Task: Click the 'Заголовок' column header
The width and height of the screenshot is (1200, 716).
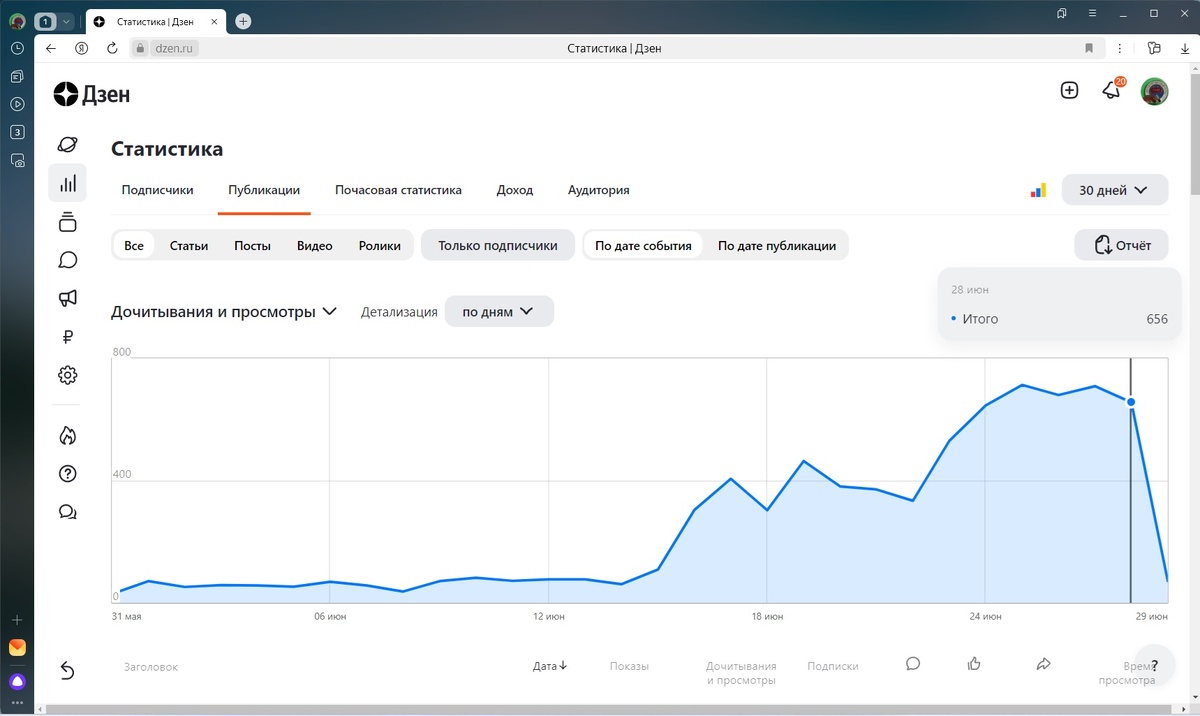Action: click(151, 666)
